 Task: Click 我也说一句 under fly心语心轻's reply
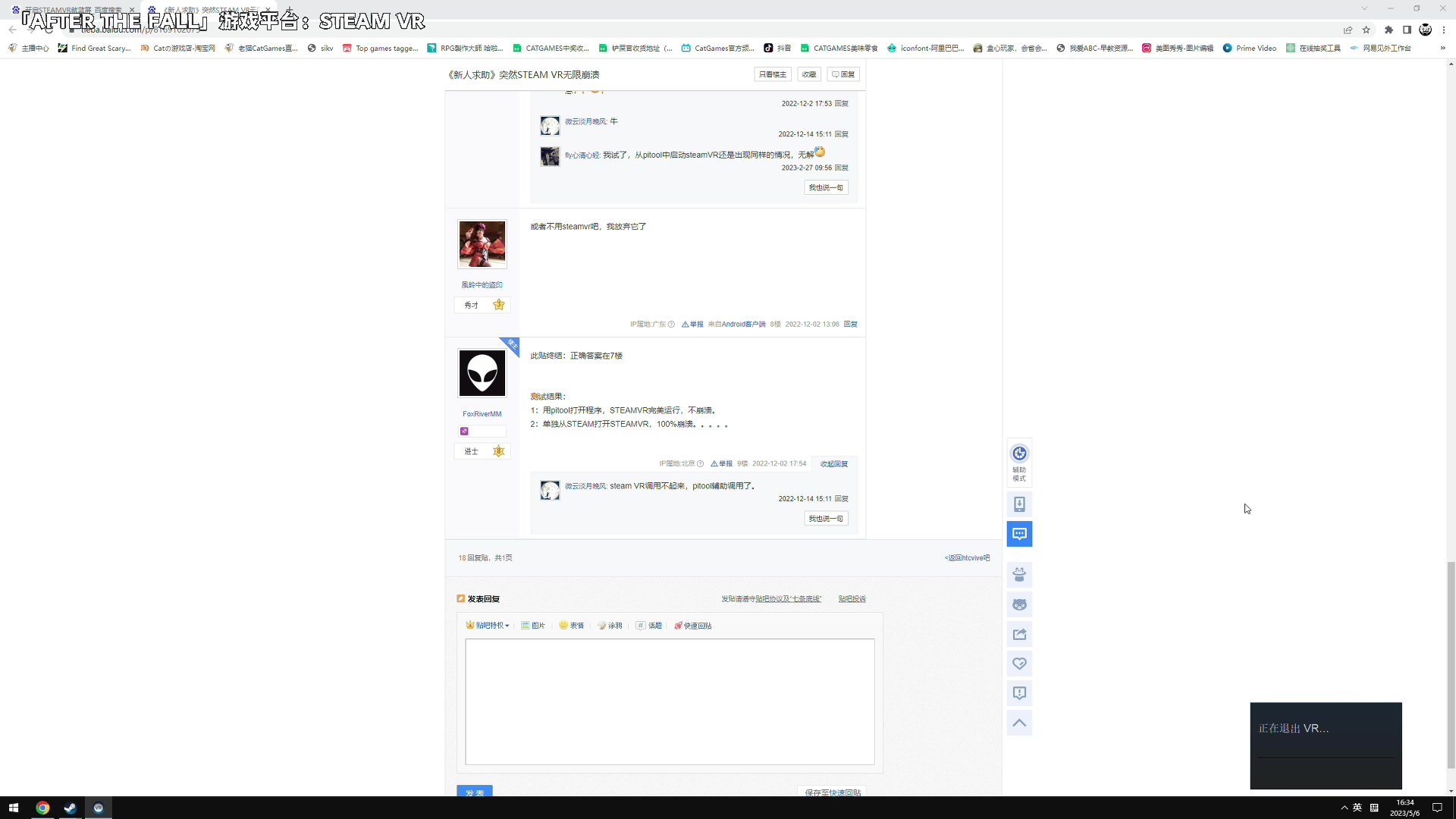pos(826,187)
